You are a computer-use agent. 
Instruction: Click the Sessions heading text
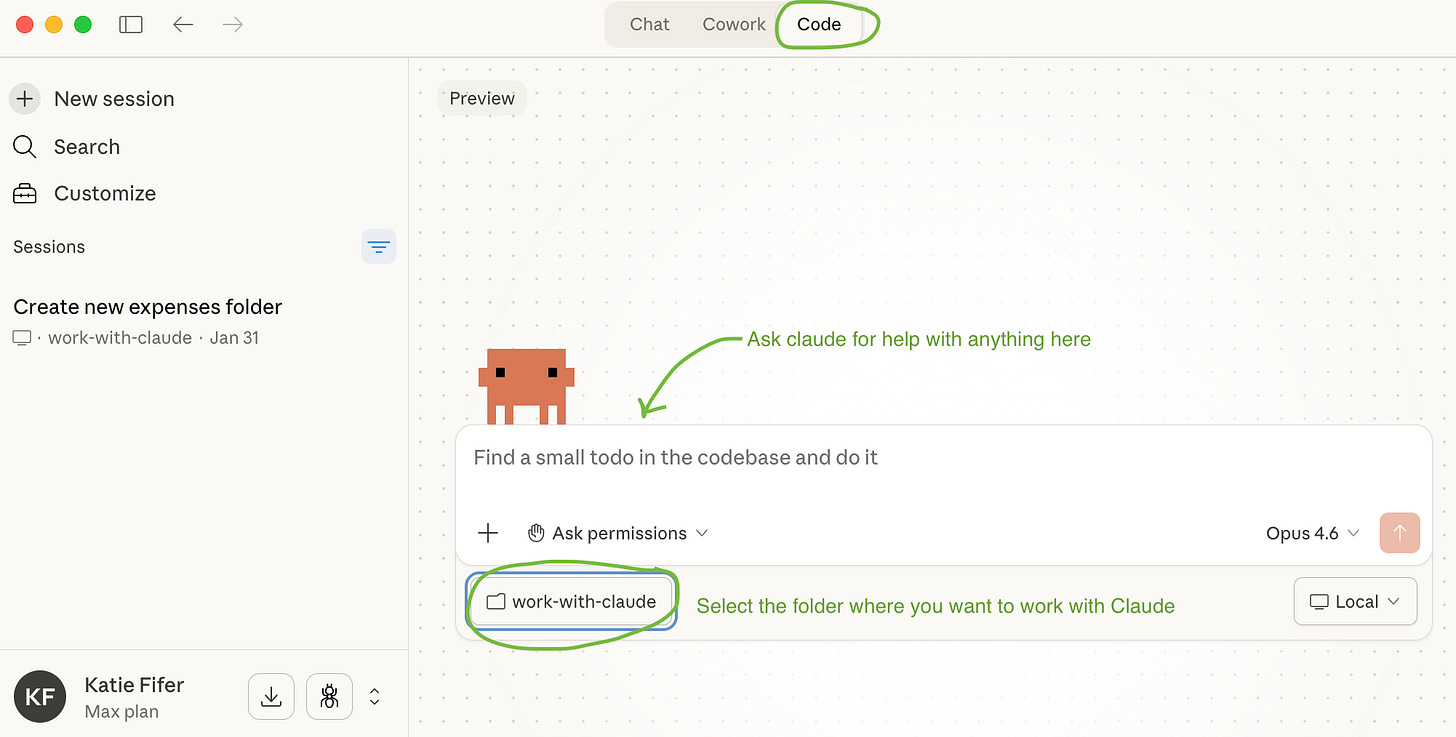pyautogui.click(x=49, y=247)
